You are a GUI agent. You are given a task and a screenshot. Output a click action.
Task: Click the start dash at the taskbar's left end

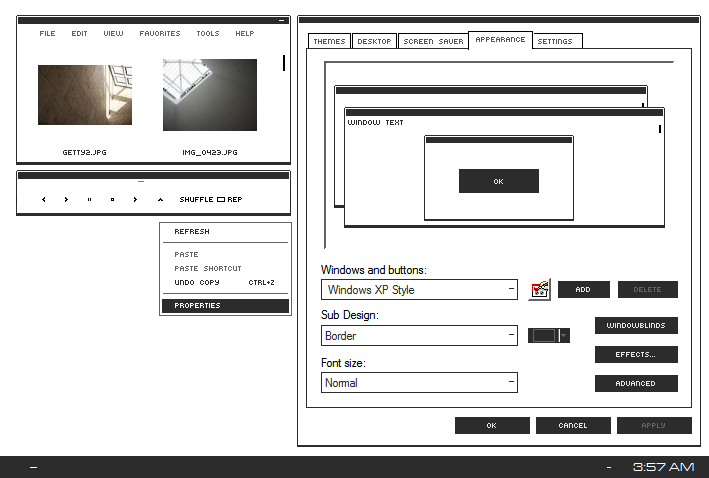33,468
